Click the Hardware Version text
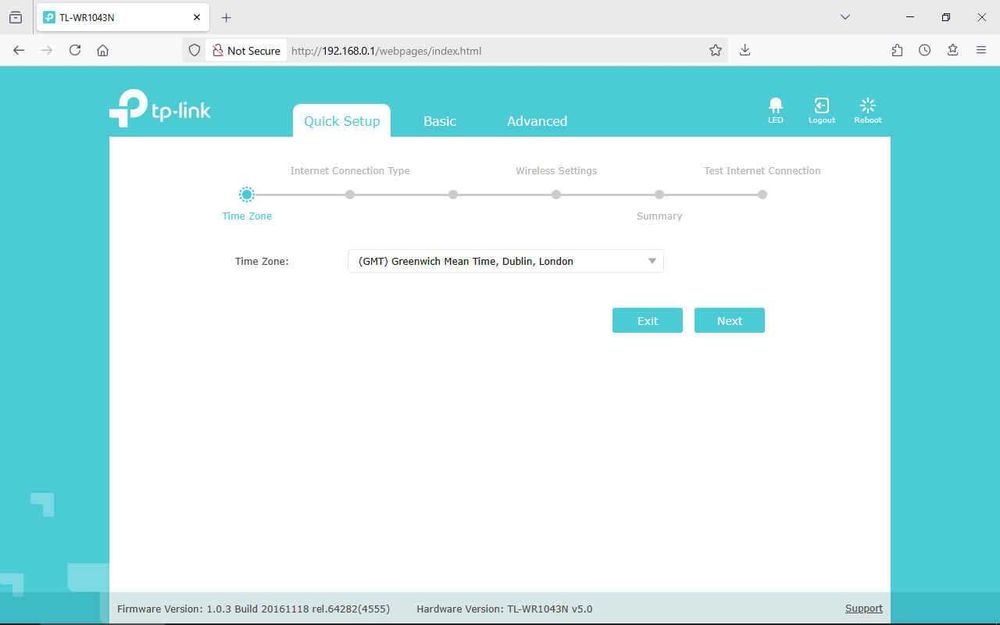This screenshot has height=625, width=1000. pyautogui.click(x=504, y=609)
